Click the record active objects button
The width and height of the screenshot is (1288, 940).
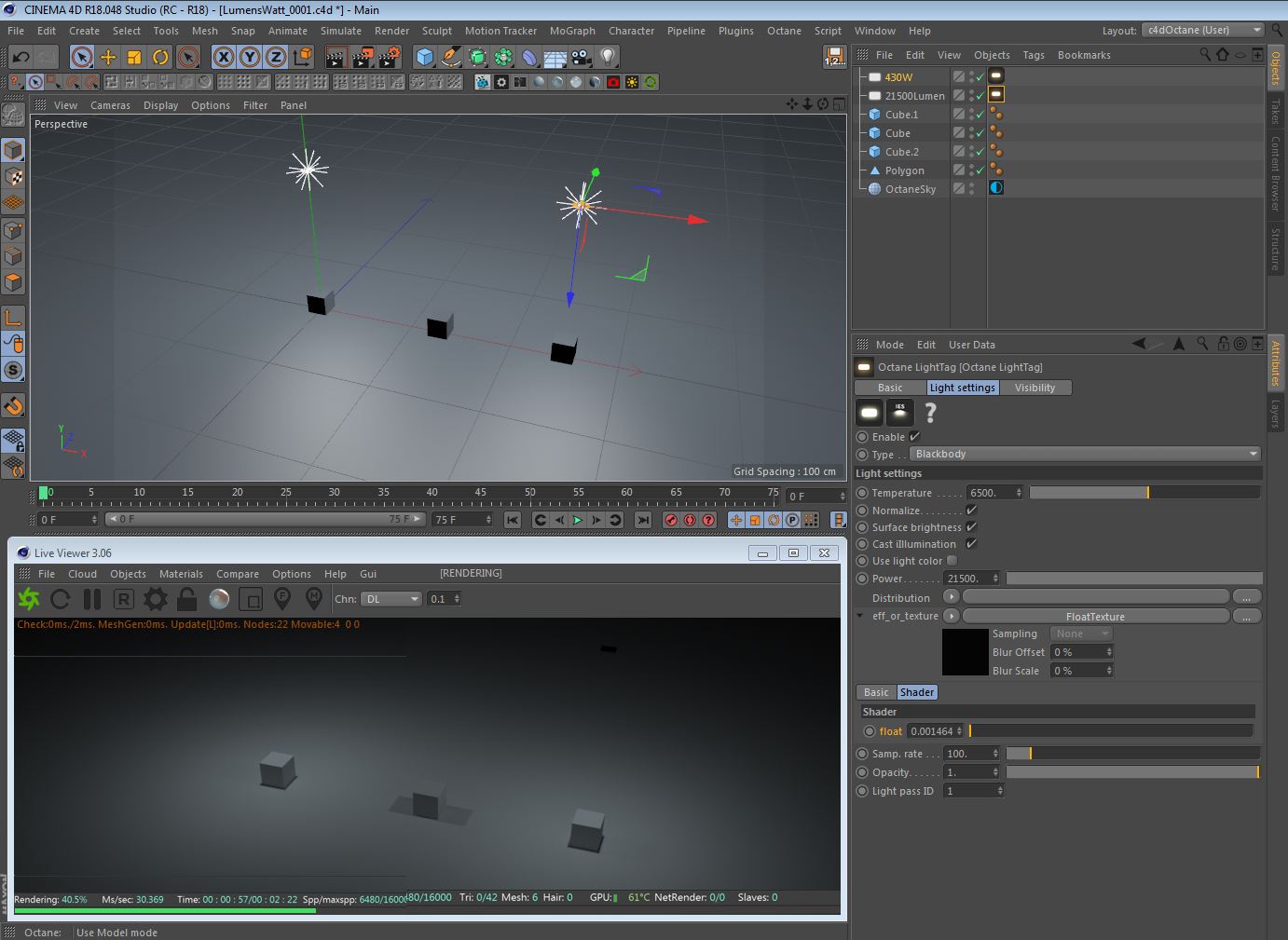[x=671, y=520]
